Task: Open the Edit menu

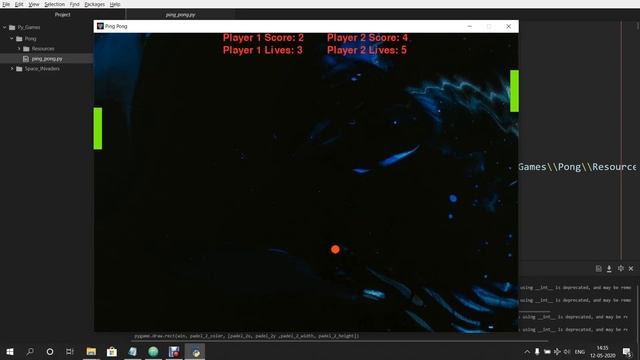Action: [x=19, y=4]
